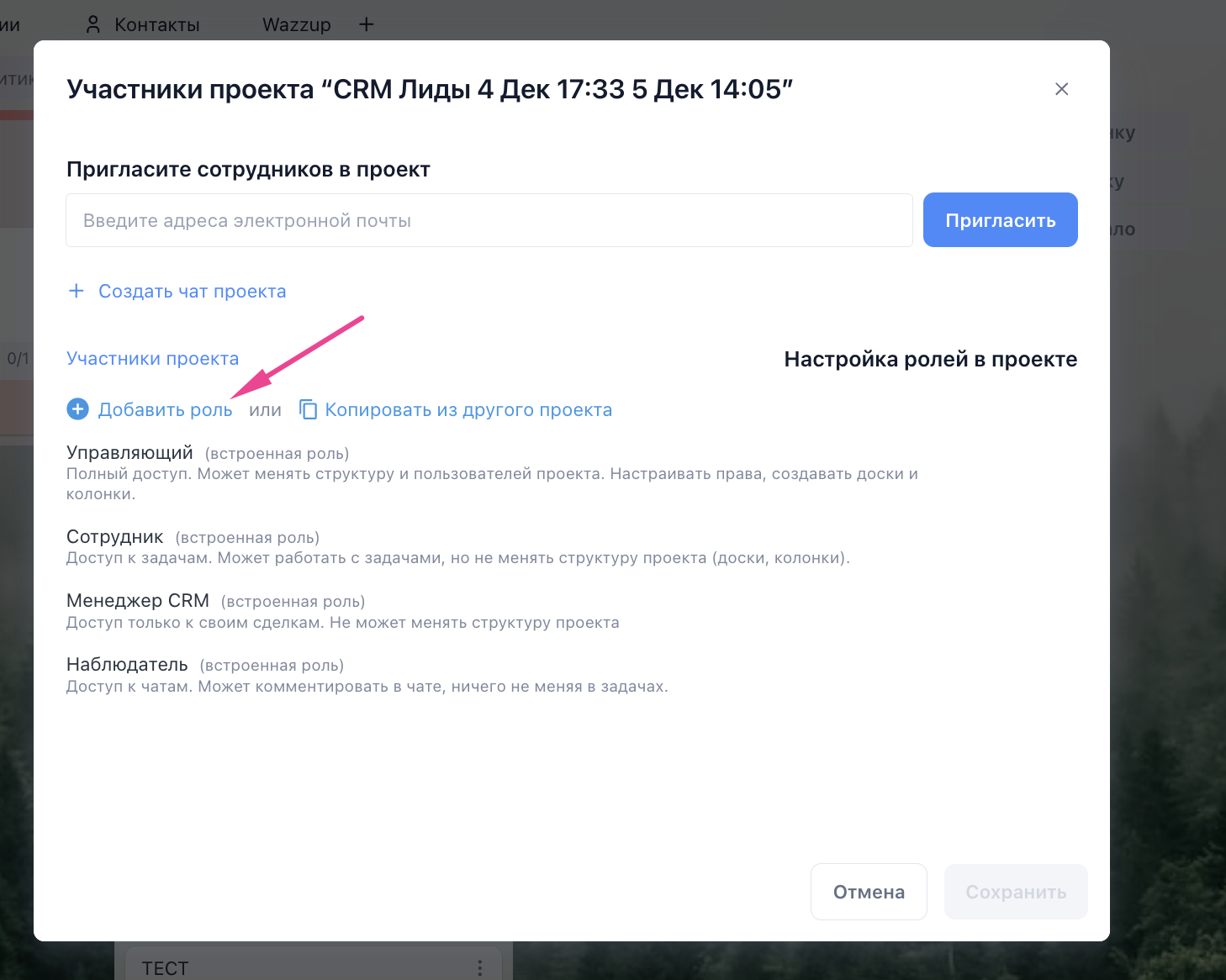The image size is (1226, 980).
Task: Click the plus tab icon after Wazzup
Action: (366, 24)
